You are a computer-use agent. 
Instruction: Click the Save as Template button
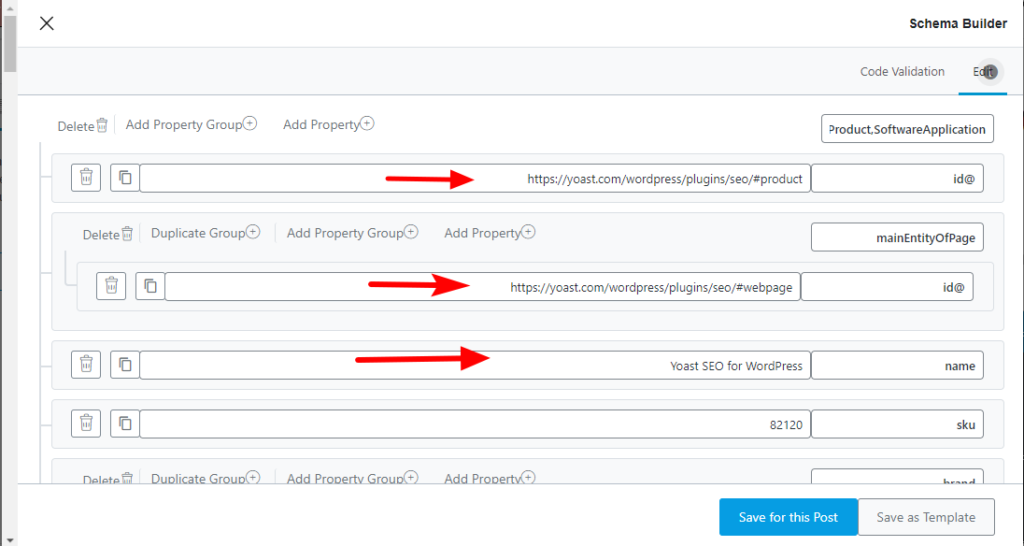[x=926, y=517]
